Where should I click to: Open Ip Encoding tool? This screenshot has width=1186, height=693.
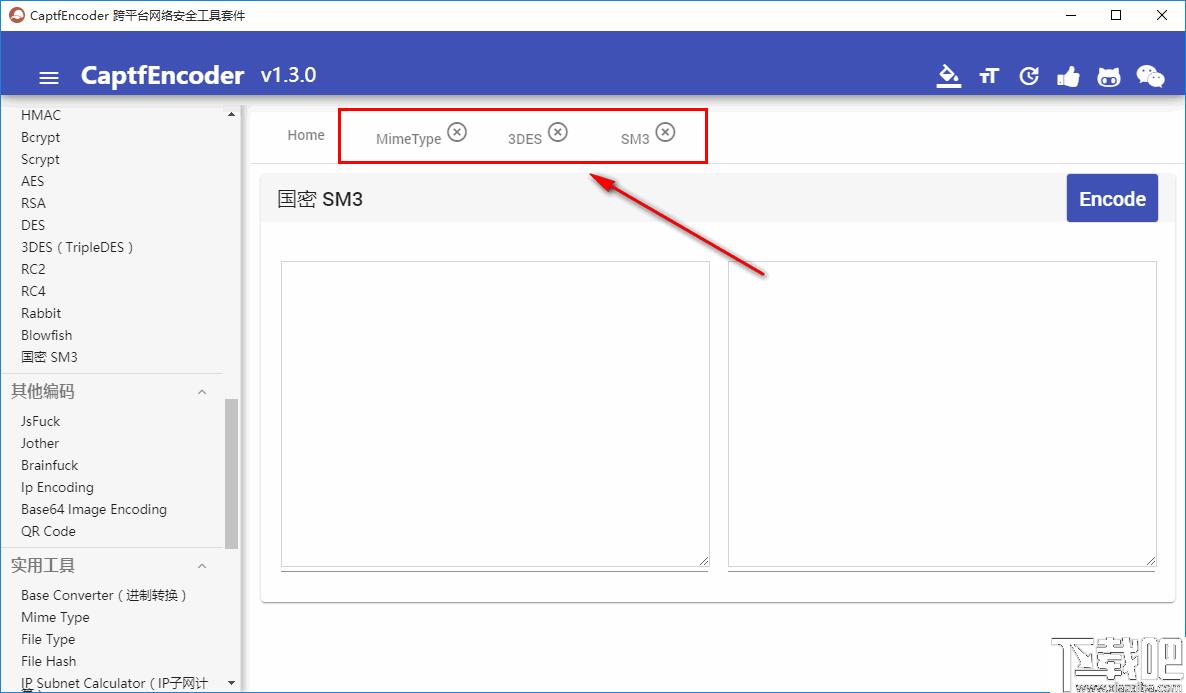pyautogui.click(x=57, y=487)
